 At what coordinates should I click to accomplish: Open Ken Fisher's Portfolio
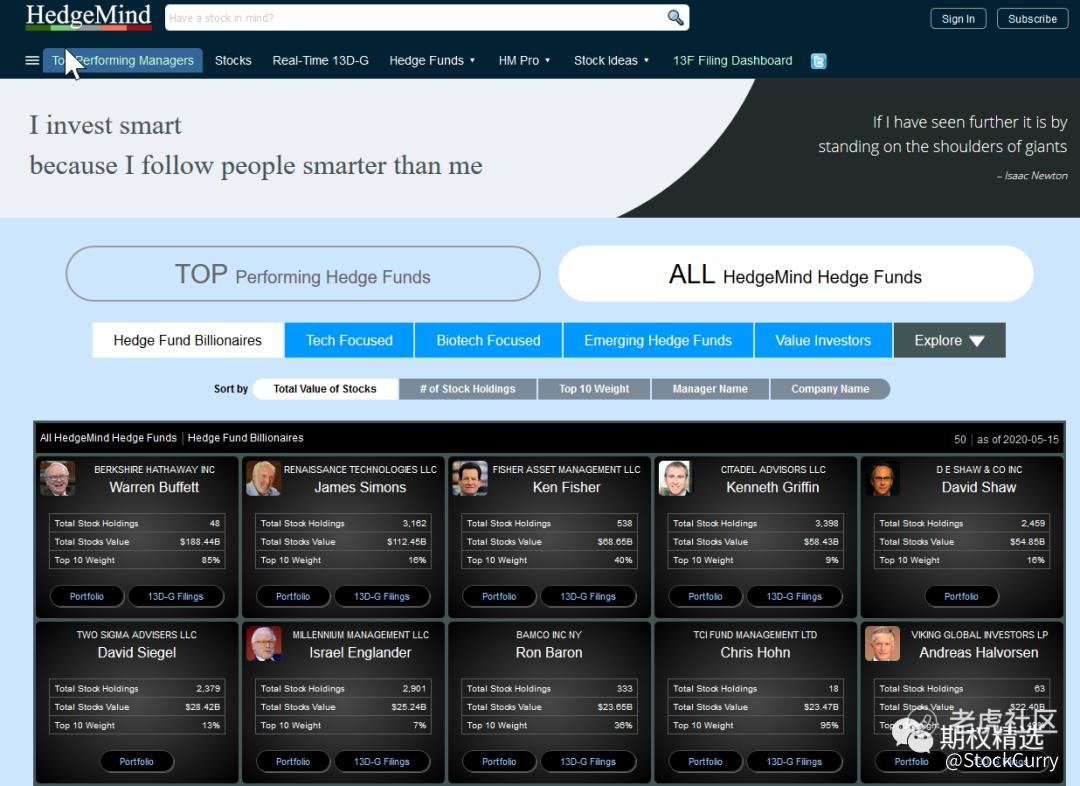click(x=499, y=597)
